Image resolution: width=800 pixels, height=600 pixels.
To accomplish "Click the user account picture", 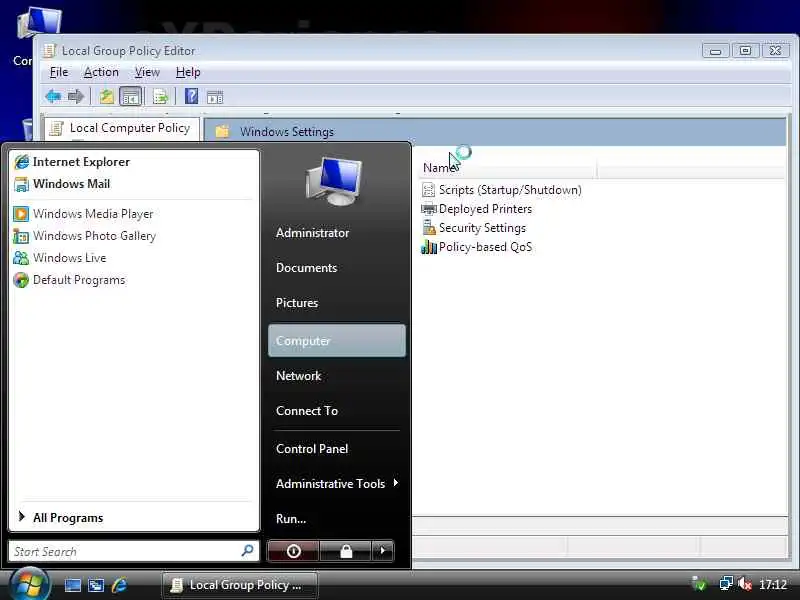I will tap(334, 181).
